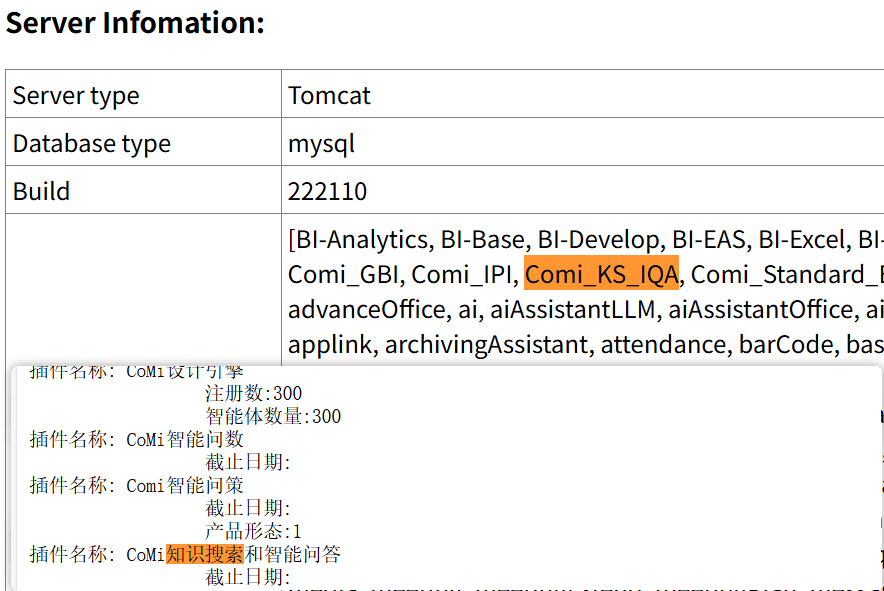The image size is (884, 591).
Task: Select the Server type label cell
Action: pos(76,96)
